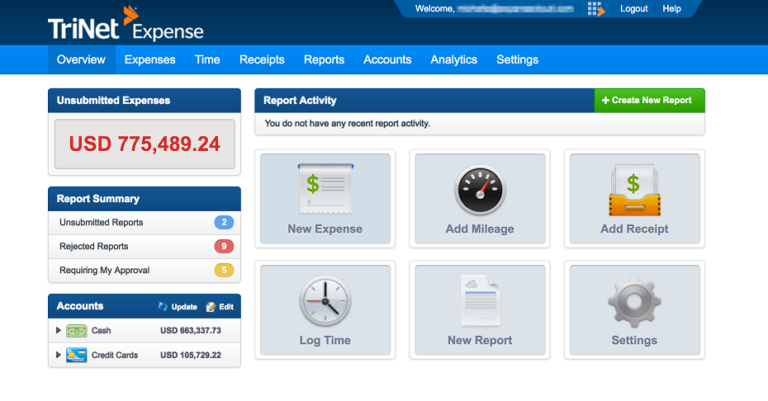Click the apps grid icon near Logout
This screenshot has width=768, height=401.
[596, 9]
